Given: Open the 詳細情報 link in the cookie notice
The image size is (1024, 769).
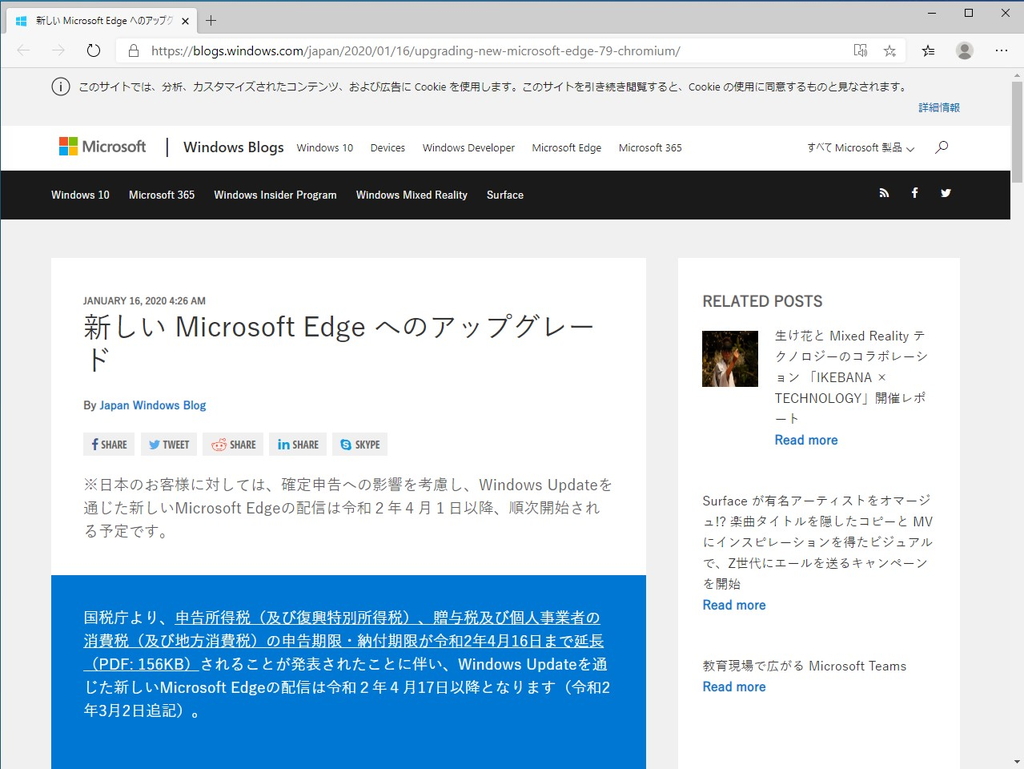Looking at the screenshot, I should (938, 107).
